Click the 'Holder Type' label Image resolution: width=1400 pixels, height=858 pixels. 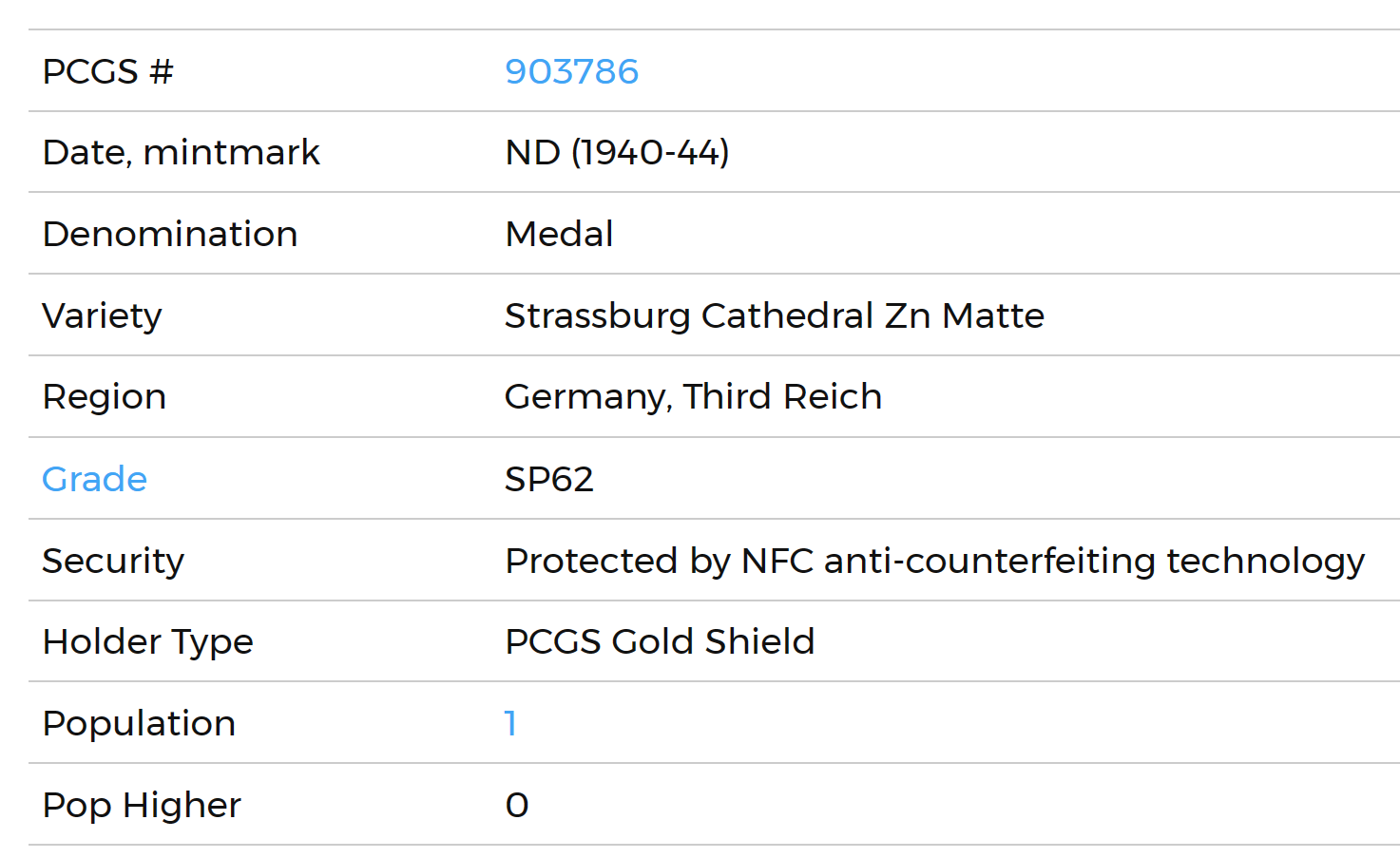(147, 641)
